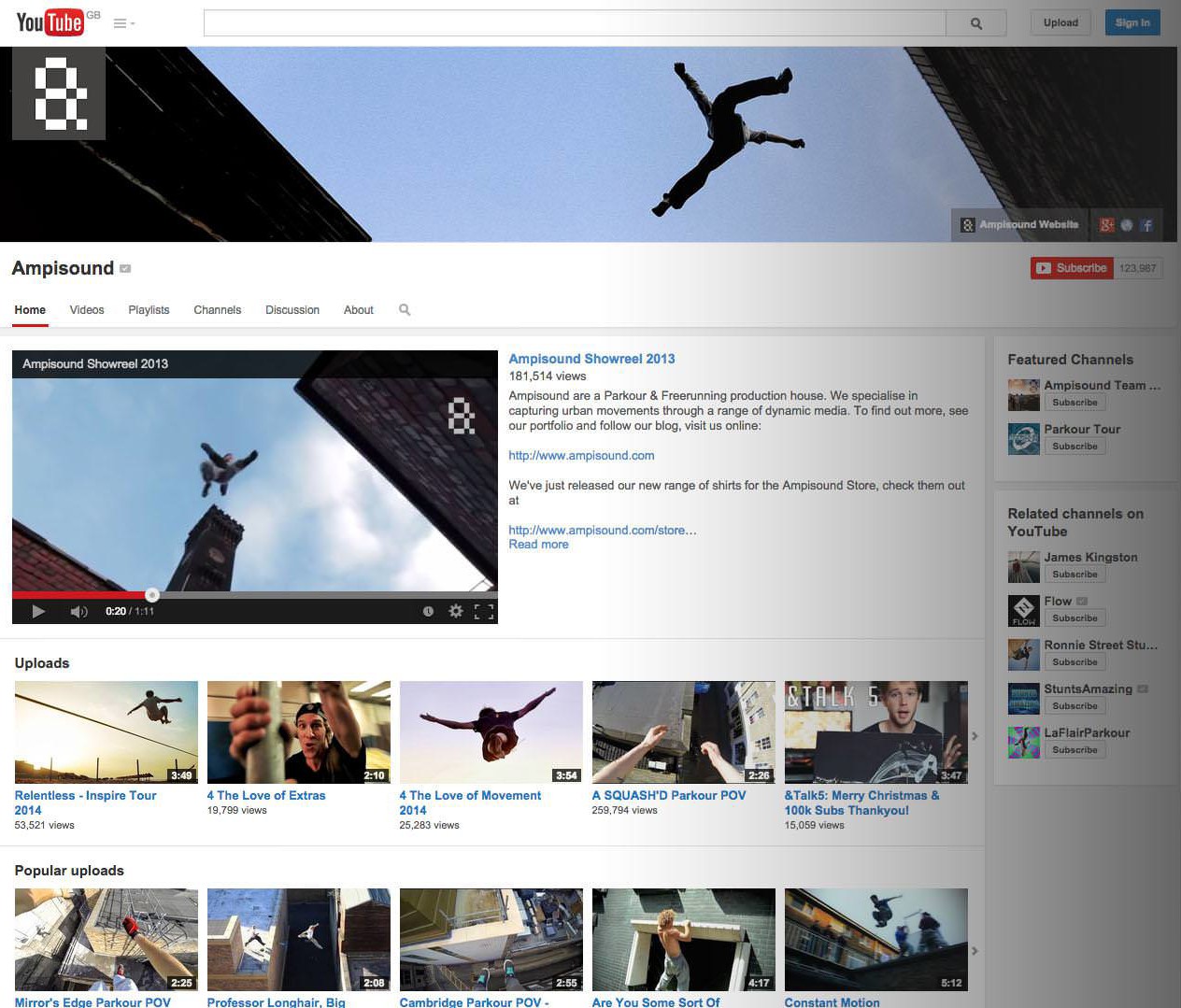Open the Popular uploads section heading
Viewport: 1181px width, 1008px height.
click(x=69, y=871)
